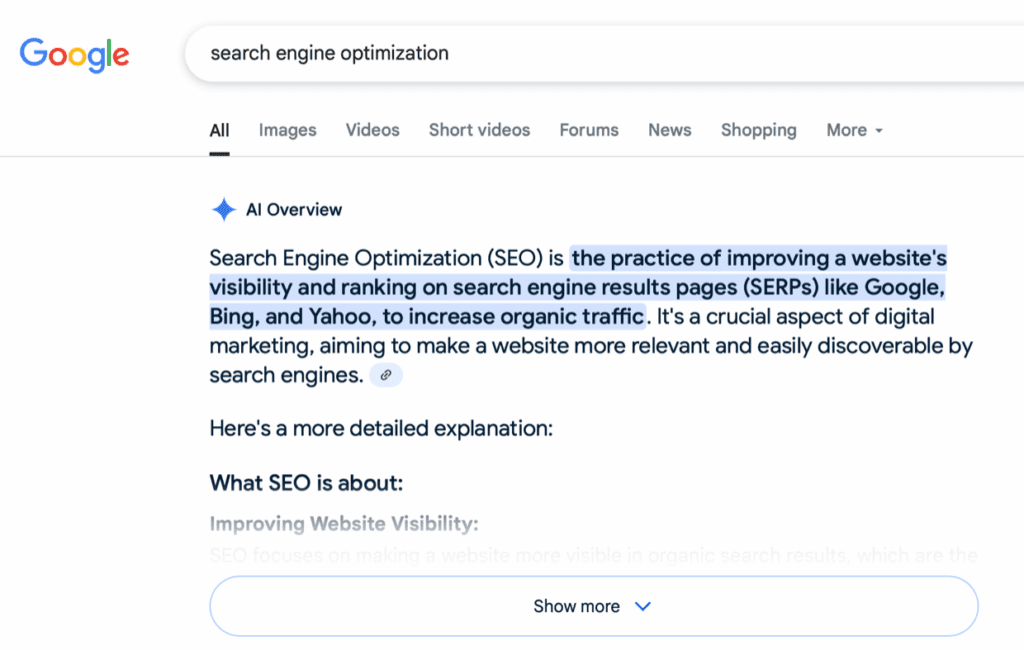The image size is (1024, 650).
Task: Expand the More search filters dropdown
Action: pyautogui.click(x=854, y=130)
